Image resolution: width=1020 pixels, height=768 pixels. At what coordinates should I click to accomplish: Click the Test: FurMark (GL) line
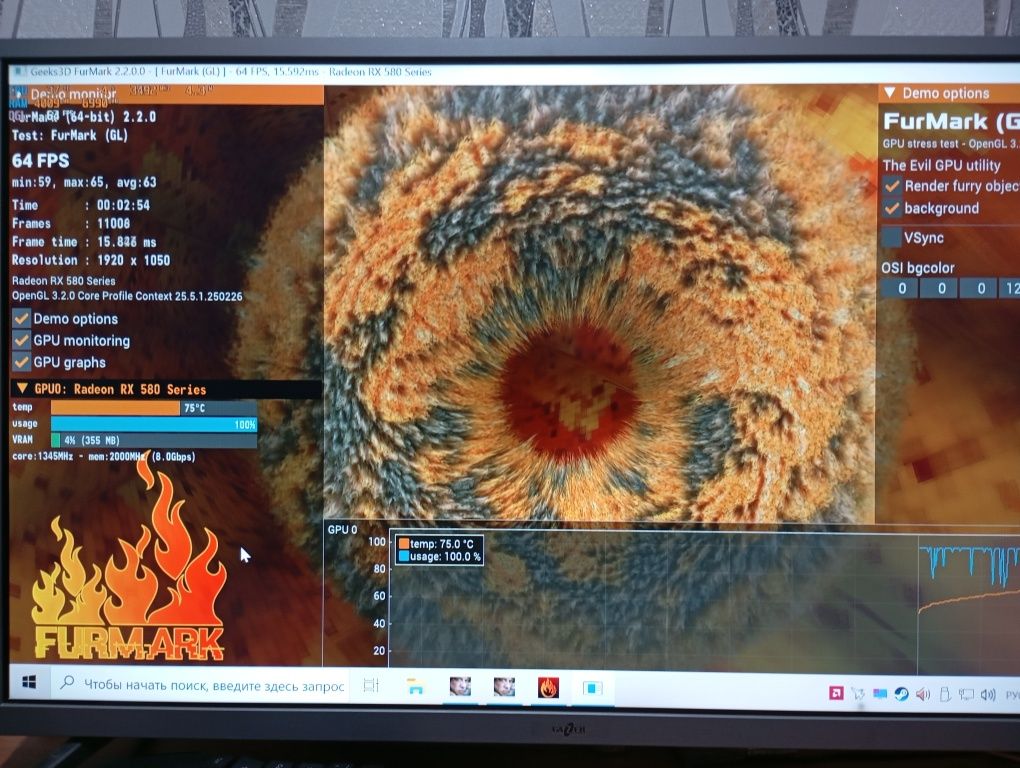[70, 135]
